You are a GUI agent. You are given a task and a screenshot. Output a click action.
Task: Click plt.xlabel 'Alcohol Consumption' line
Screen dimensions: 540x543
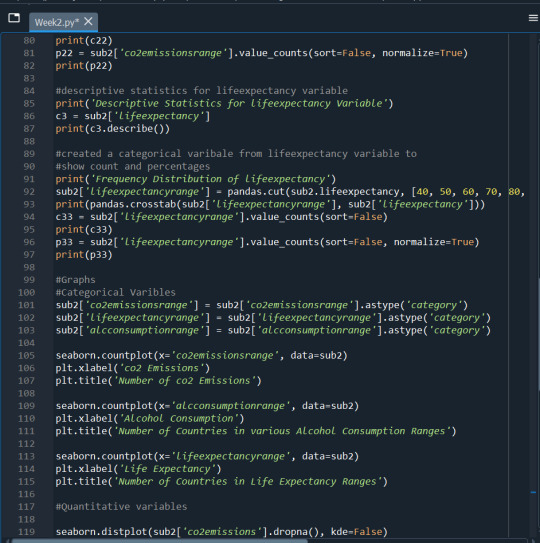[150, 419]
